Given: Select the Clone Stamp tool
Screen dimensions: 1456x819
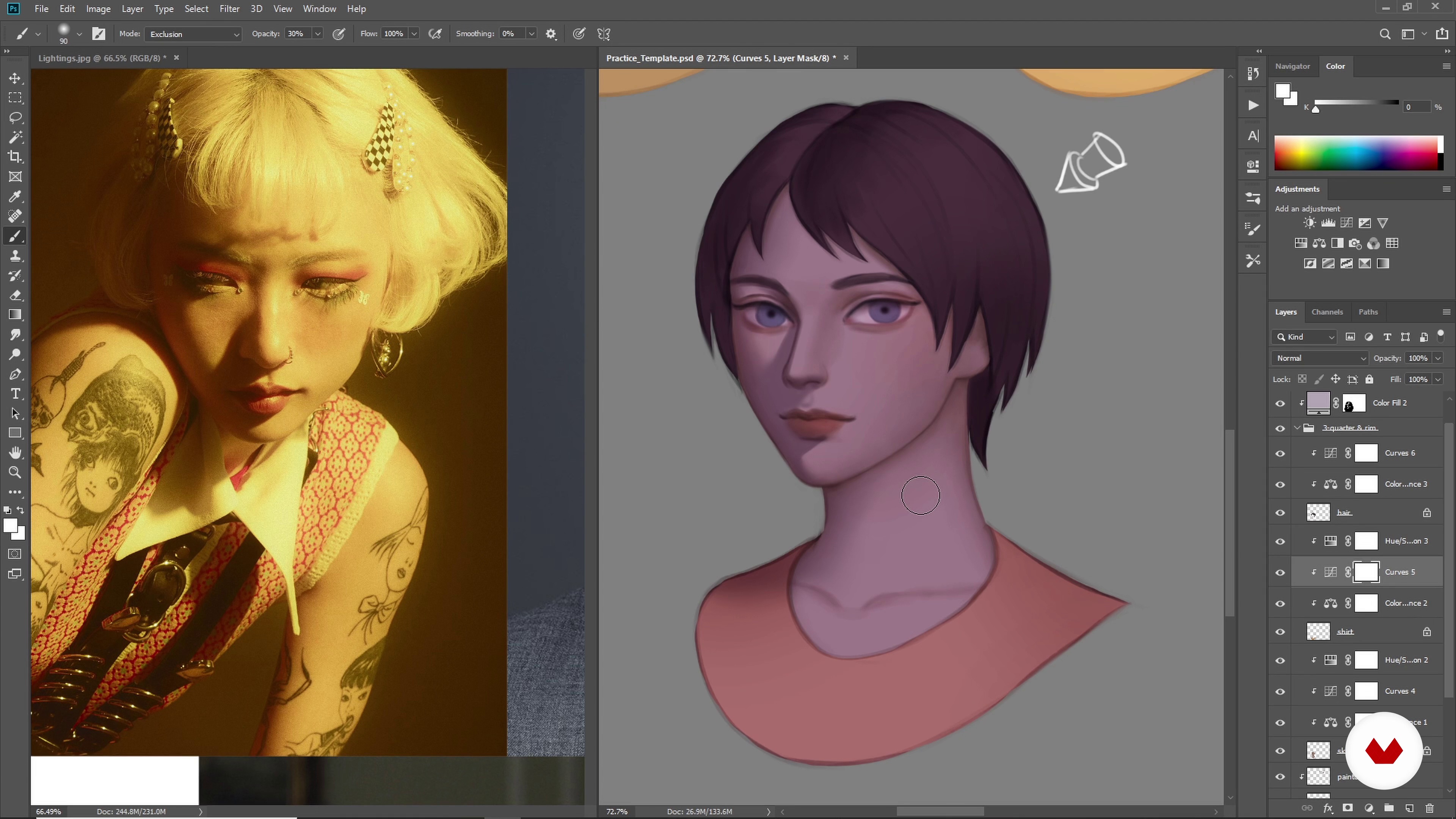Looking at the screenshot, I should pyautogui.click(x=15, y=256).
